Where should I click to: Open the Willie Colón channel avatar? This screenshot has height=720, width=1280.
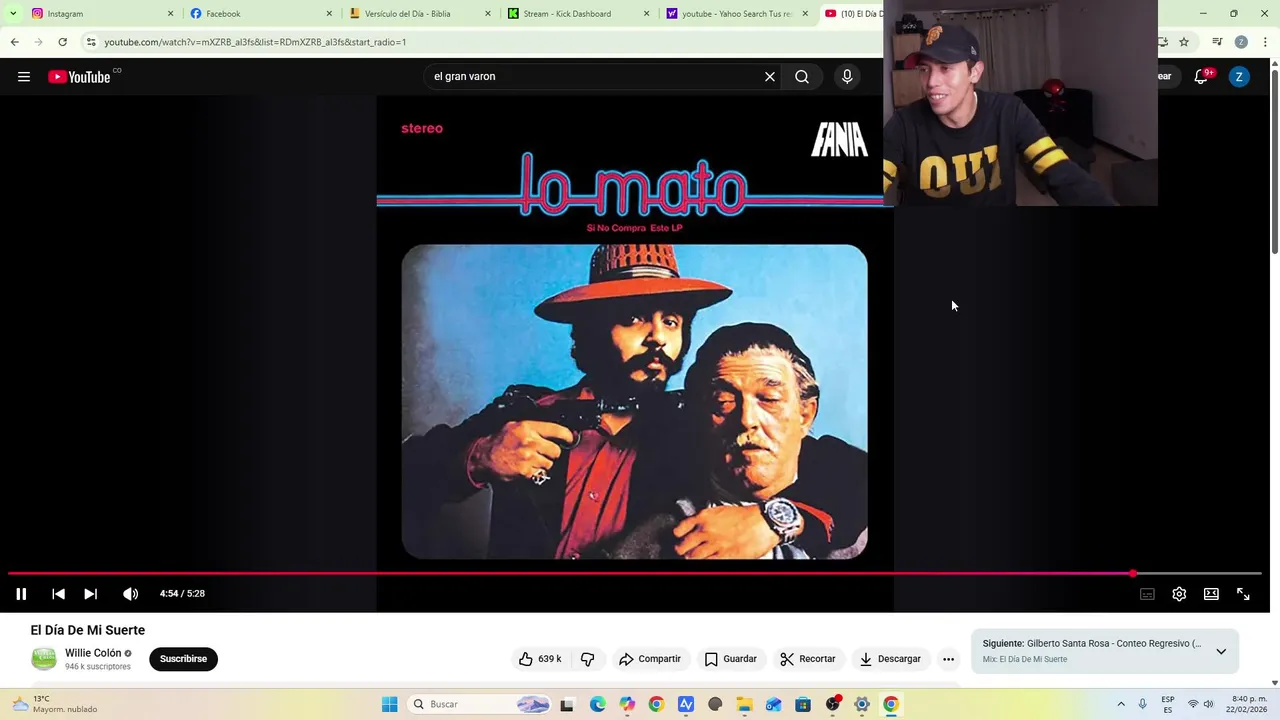tap(44, 659)
